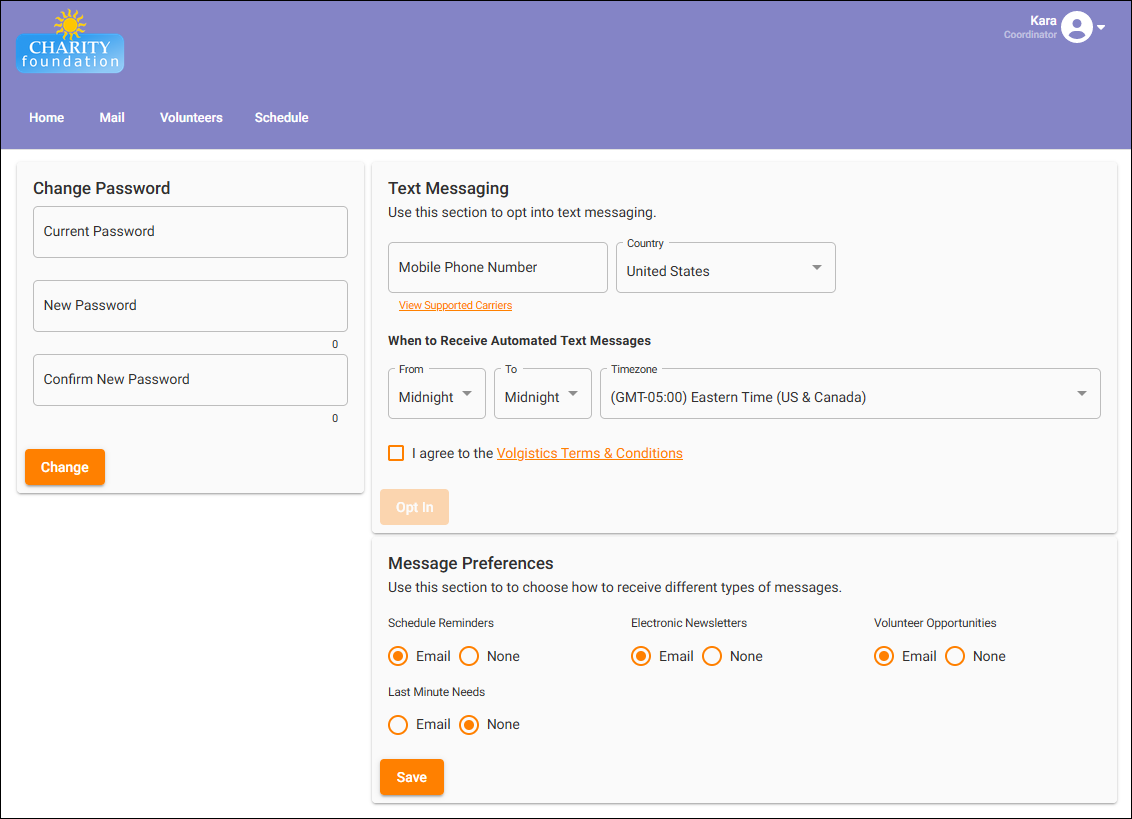Open the From time dropdown
Image resolution: width=1132 pixels, height=819 pixels.
point(436,393)
